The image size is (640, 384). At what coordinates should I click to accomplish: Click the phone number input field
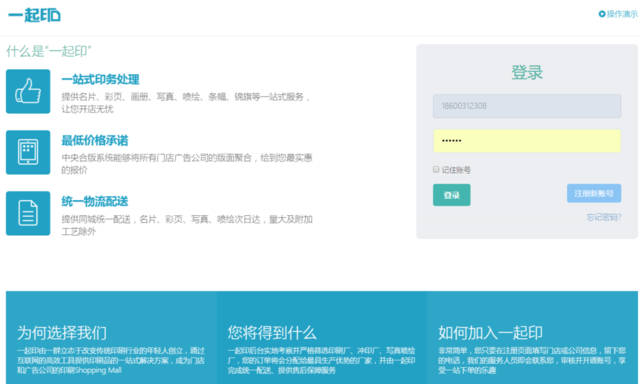527,106
